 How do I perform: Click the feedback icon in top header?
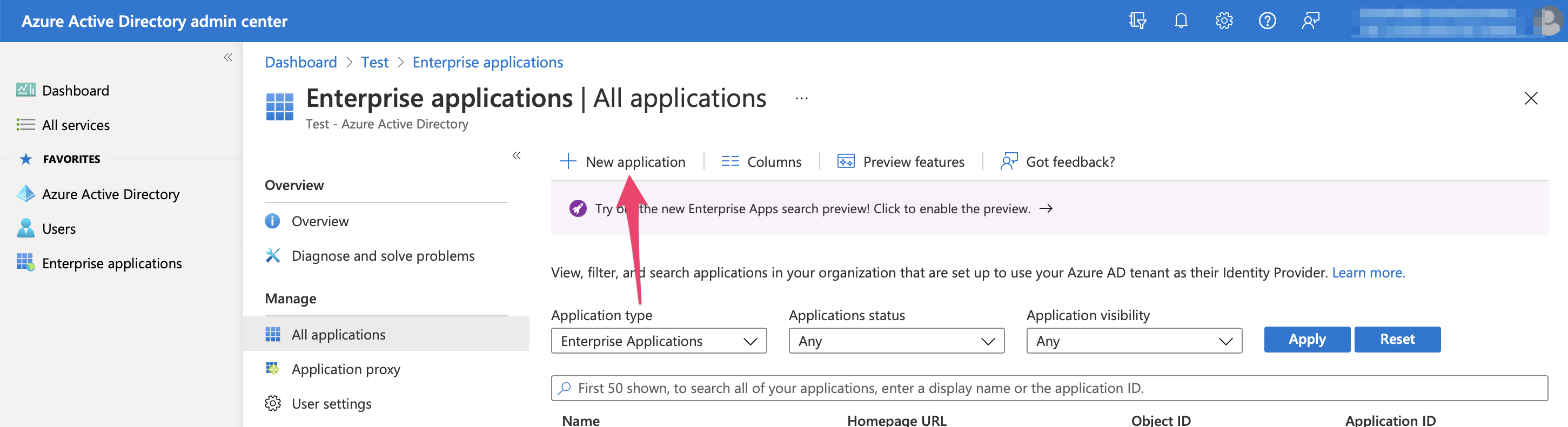point(1310,21)
